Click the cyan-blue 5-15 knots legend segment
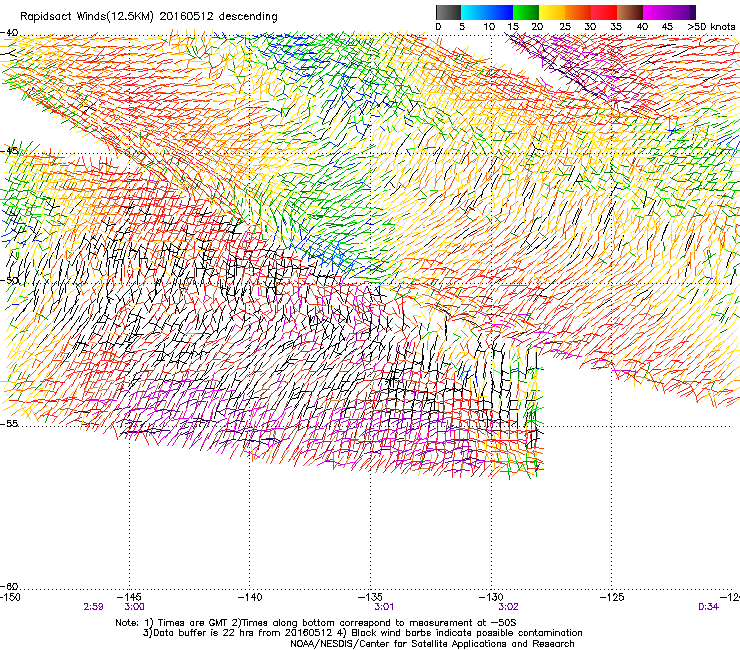Viewport: 740px width, 650px height. (x=487, y=12)
